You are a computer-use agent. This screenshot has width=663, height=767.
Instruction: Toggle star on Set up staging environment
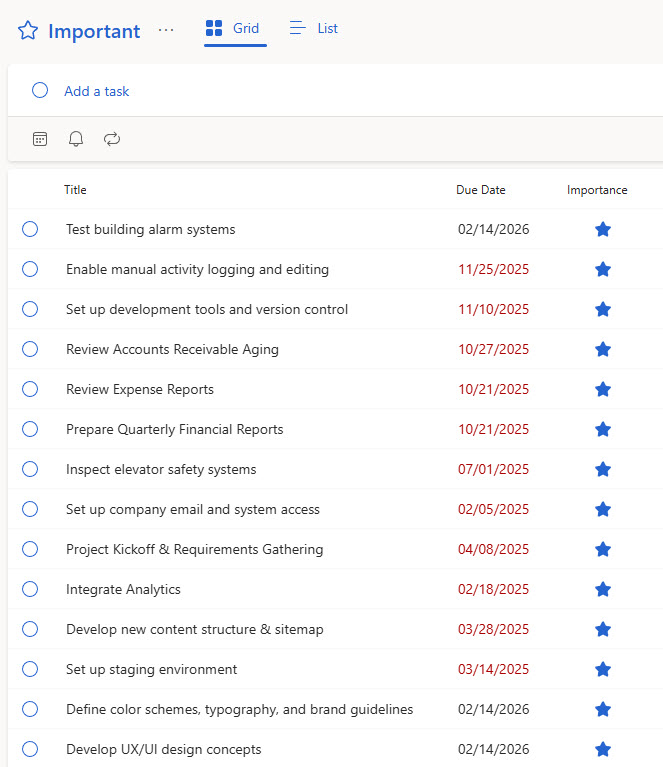pos(602,669)
